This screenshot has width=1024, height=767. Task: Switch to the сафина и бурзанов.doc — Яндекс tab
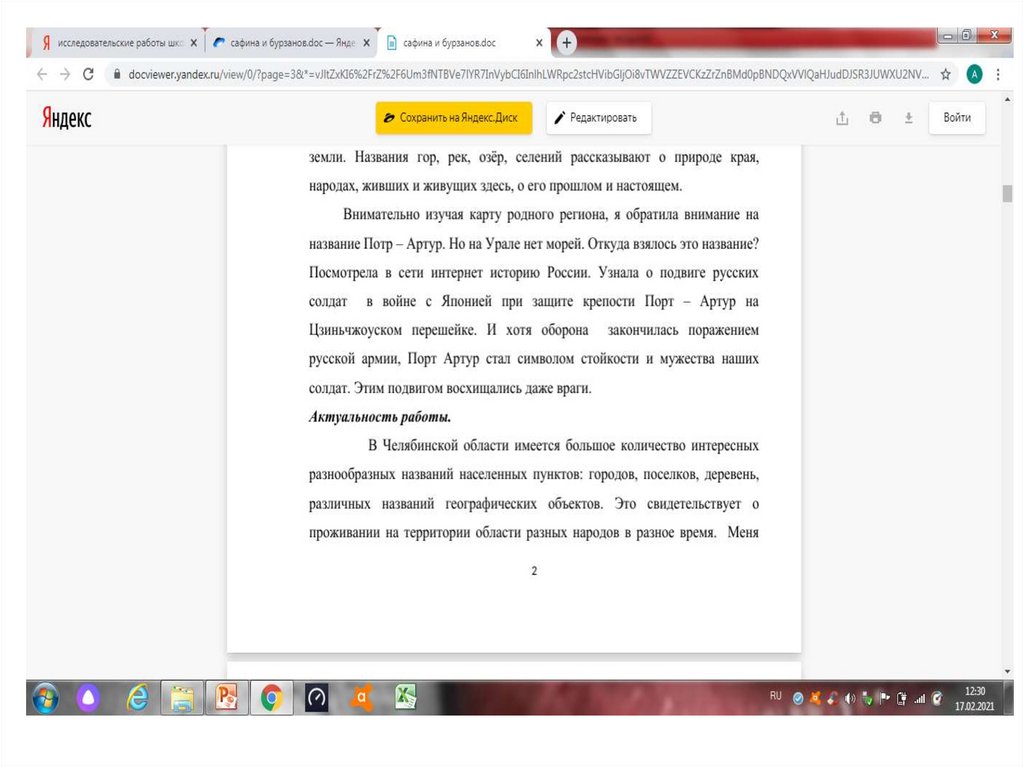point(291,43)
